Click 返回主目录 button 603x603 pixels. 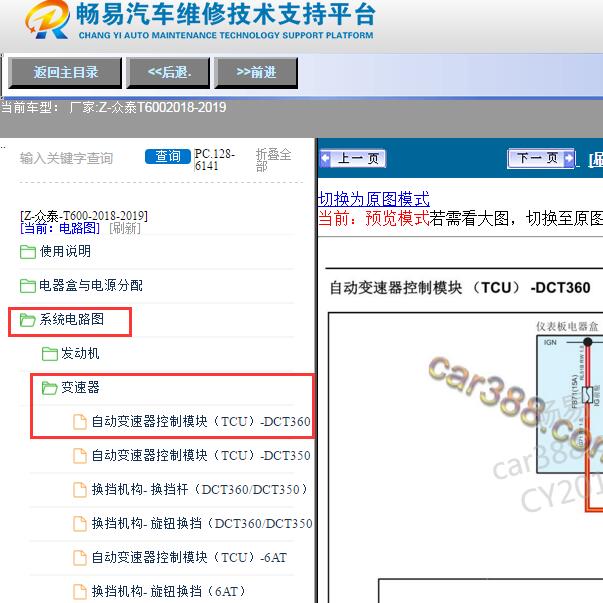tap(65, 73)
